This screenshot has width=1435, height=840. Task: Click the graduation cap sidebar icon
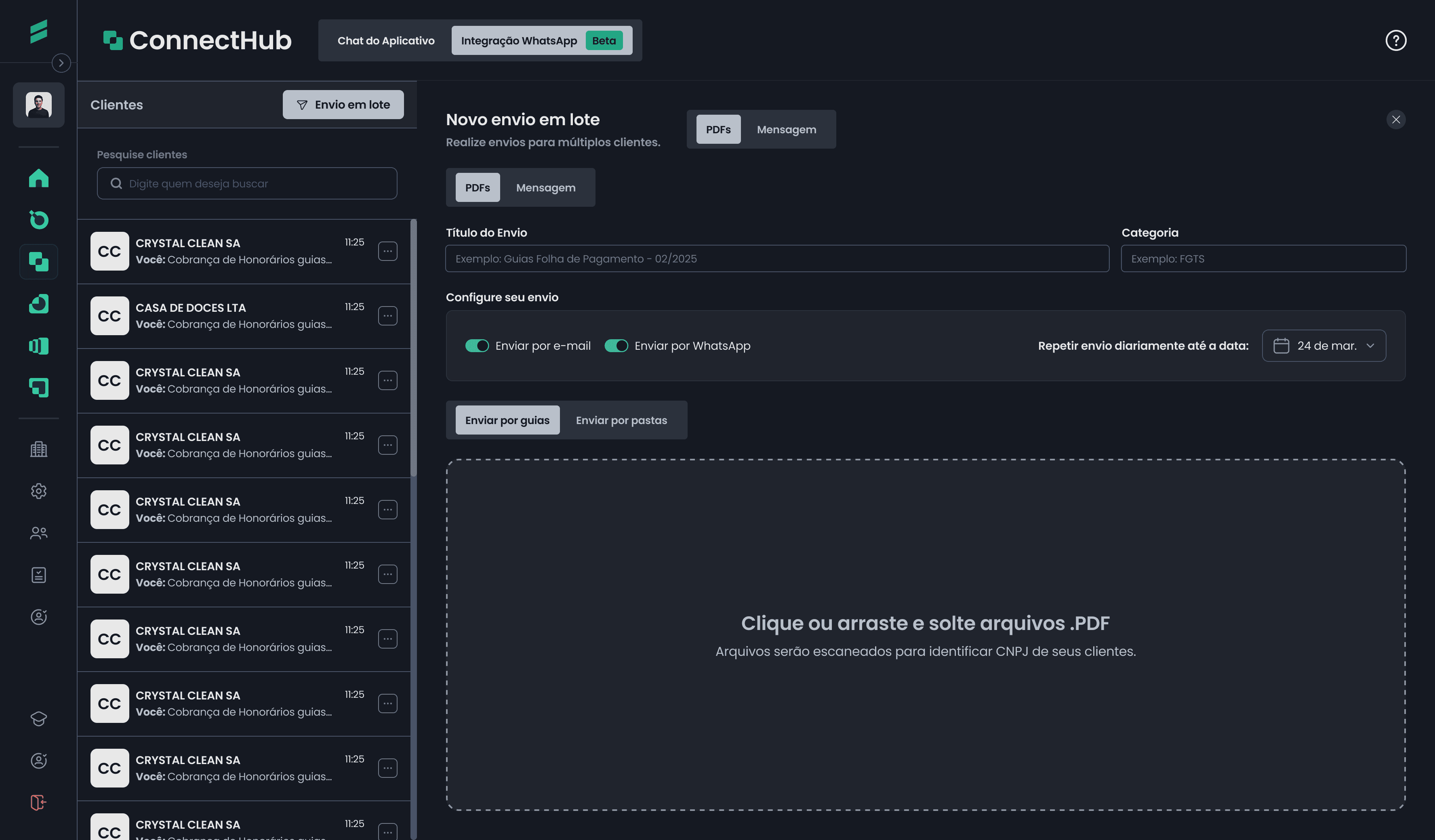pyautogui.click(x=39, y=719)
